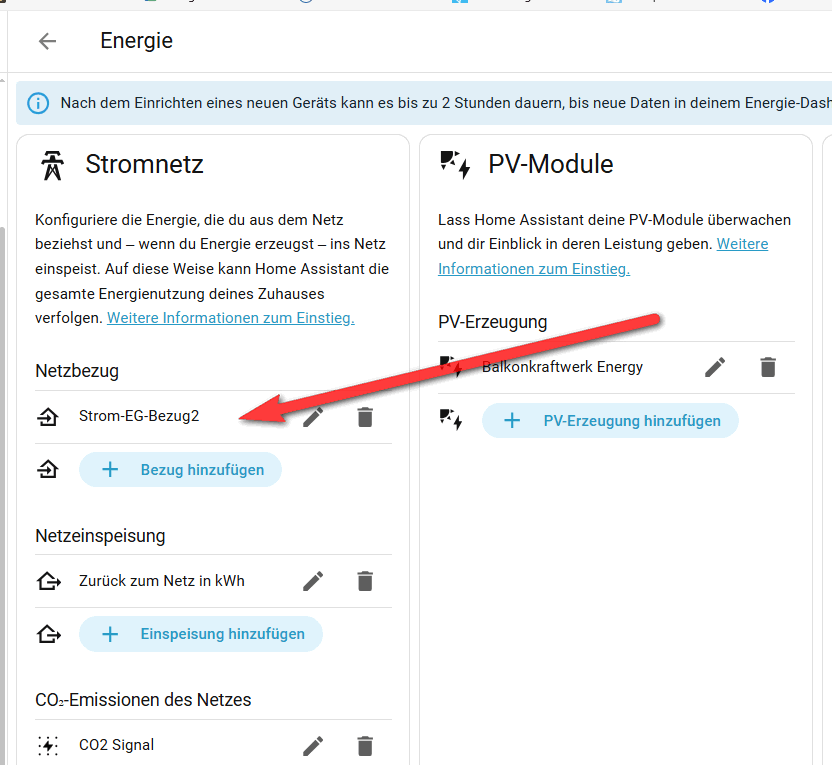Add a new PV-Erzeugung source
The image size is (832, 765).
[610, 421]
